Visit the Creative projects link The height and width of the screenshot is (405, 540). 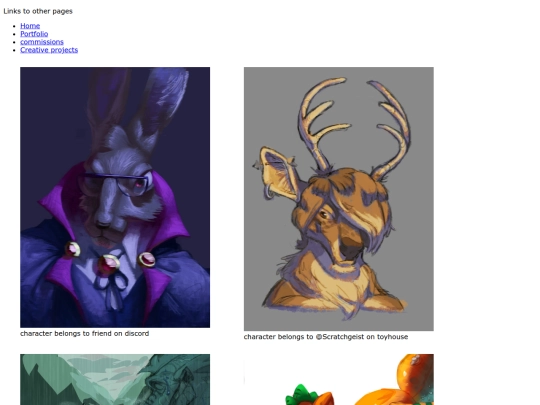coord(49,50)
